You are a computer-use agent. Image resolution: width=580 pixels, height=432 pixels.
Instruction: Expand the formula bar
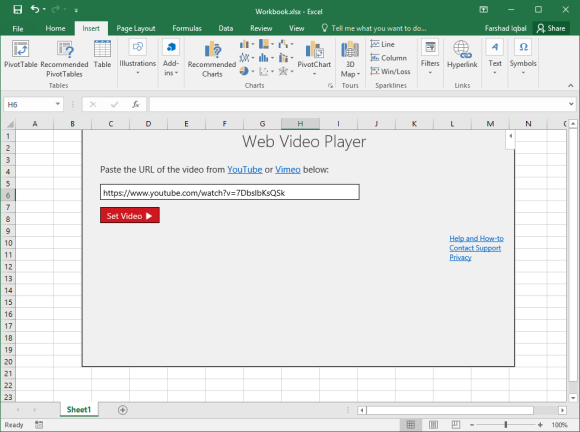571,104
